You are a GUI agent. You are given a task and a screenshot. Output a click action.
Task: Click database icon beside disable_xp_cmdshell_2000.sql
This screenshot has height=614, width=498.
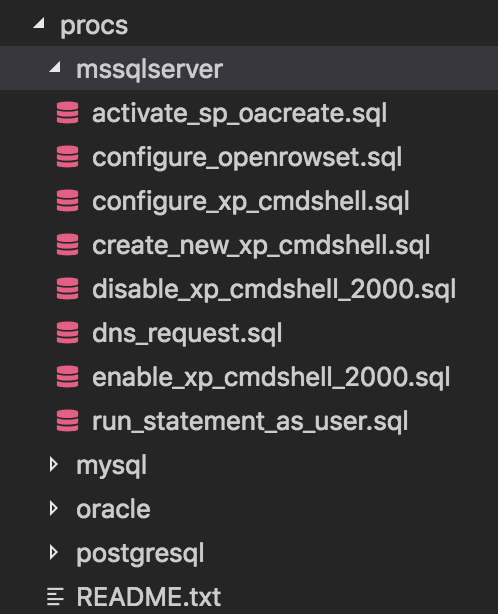tap(67, 289)
